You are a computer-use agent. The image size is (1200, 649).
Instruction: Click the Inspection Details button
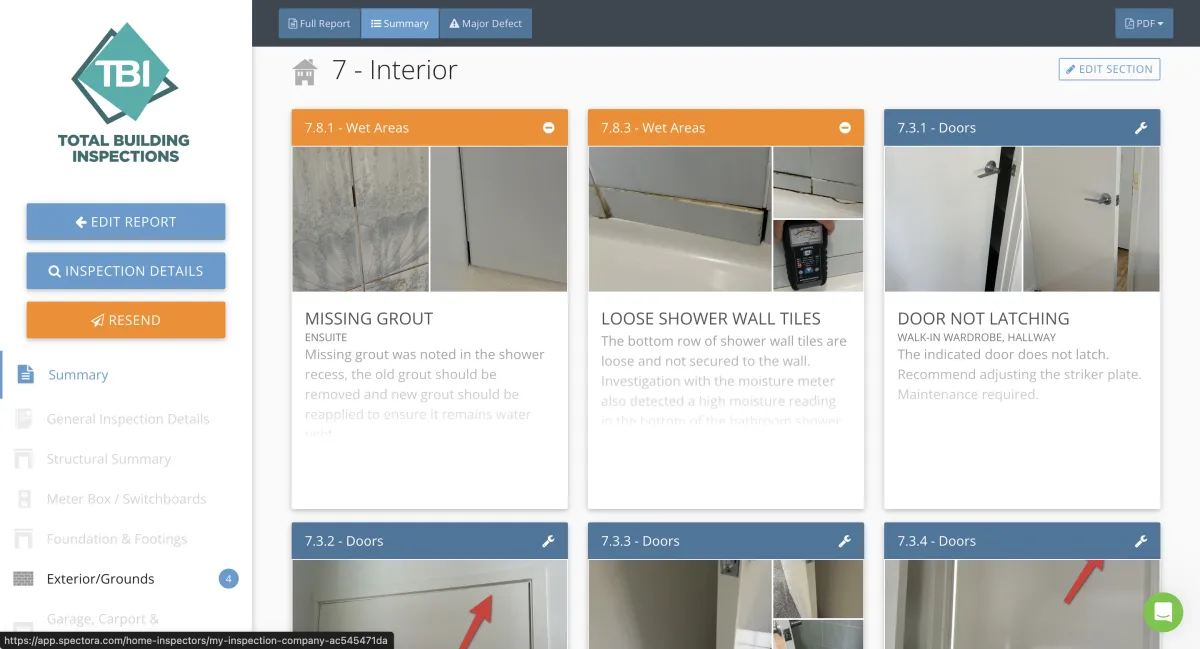click(x=126, y=271)
